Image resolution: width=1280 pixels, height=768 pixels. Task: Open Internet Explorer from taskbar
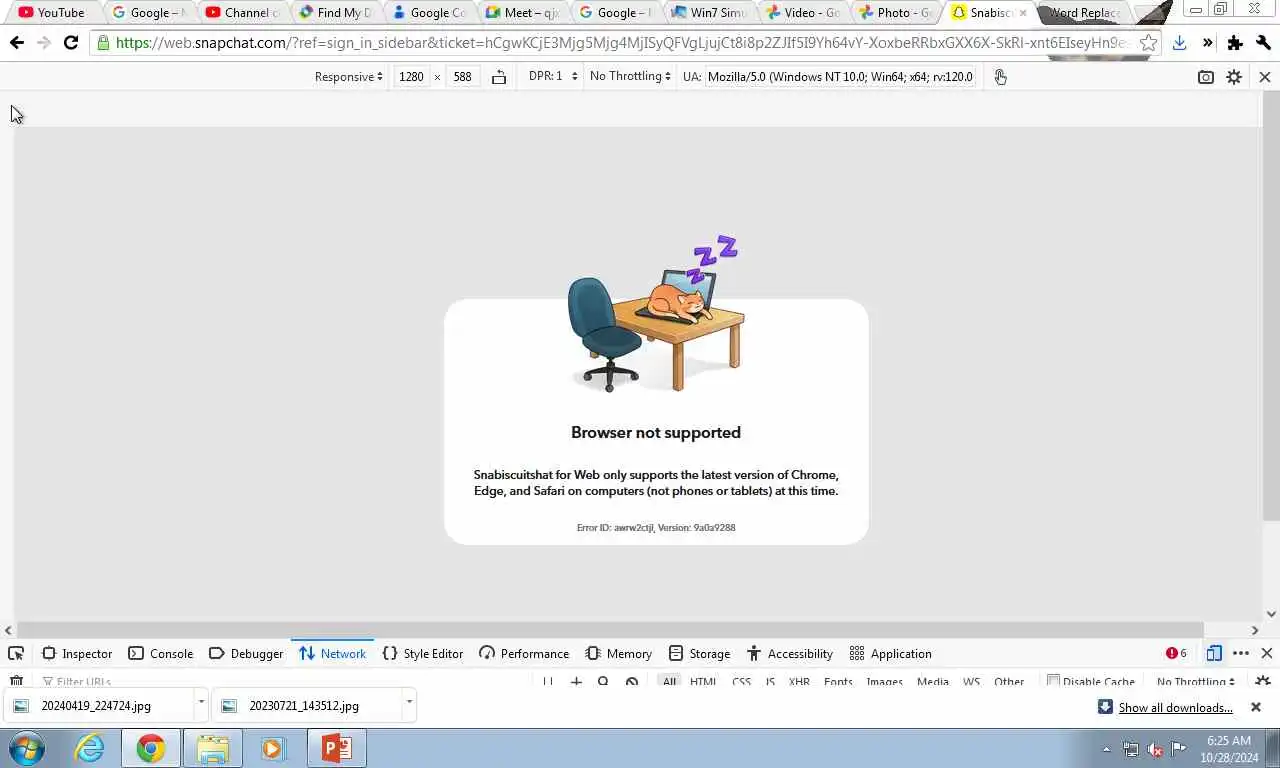coord(89,748)
